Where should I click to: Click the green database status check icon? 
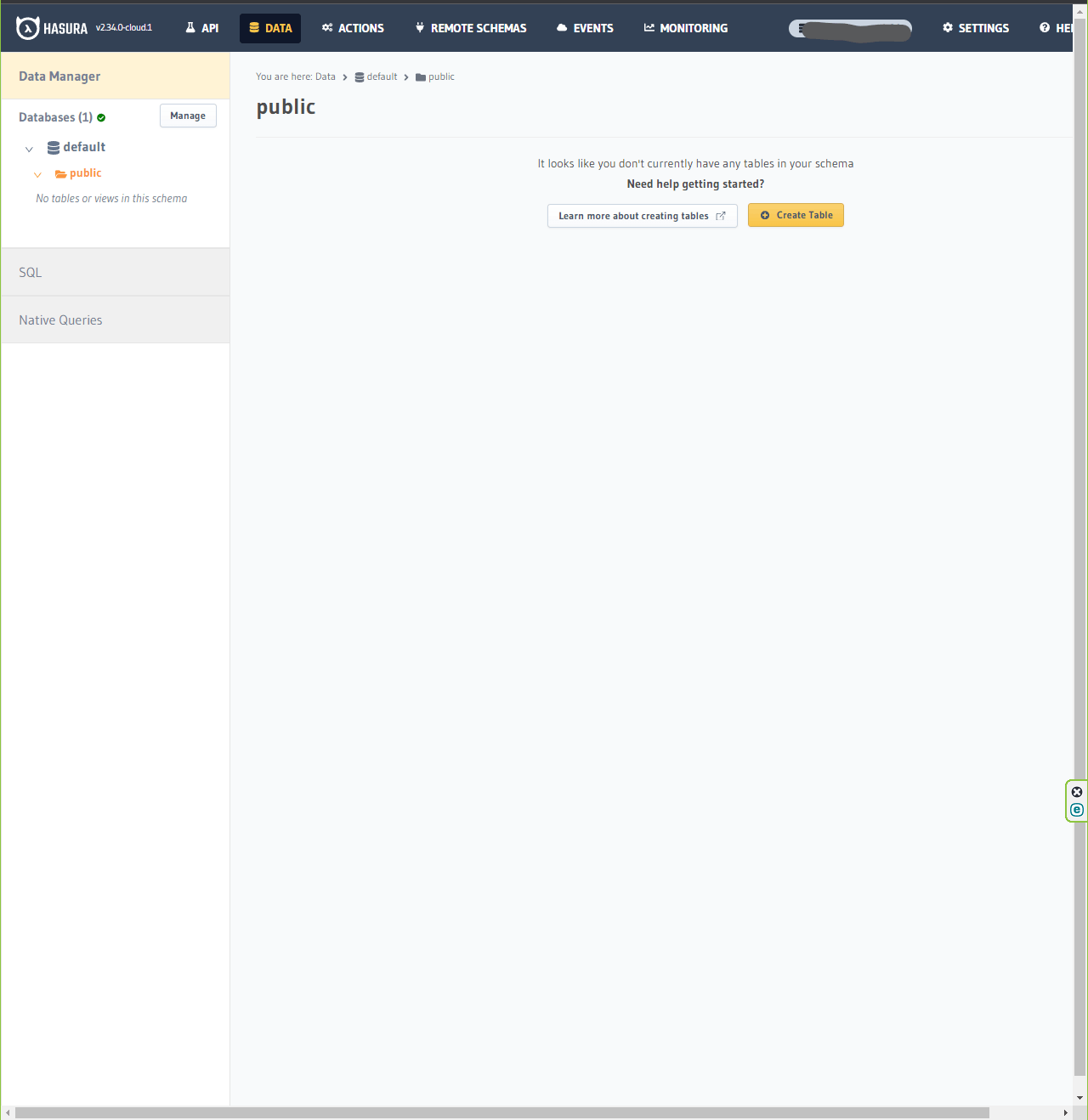click(101, 118)
